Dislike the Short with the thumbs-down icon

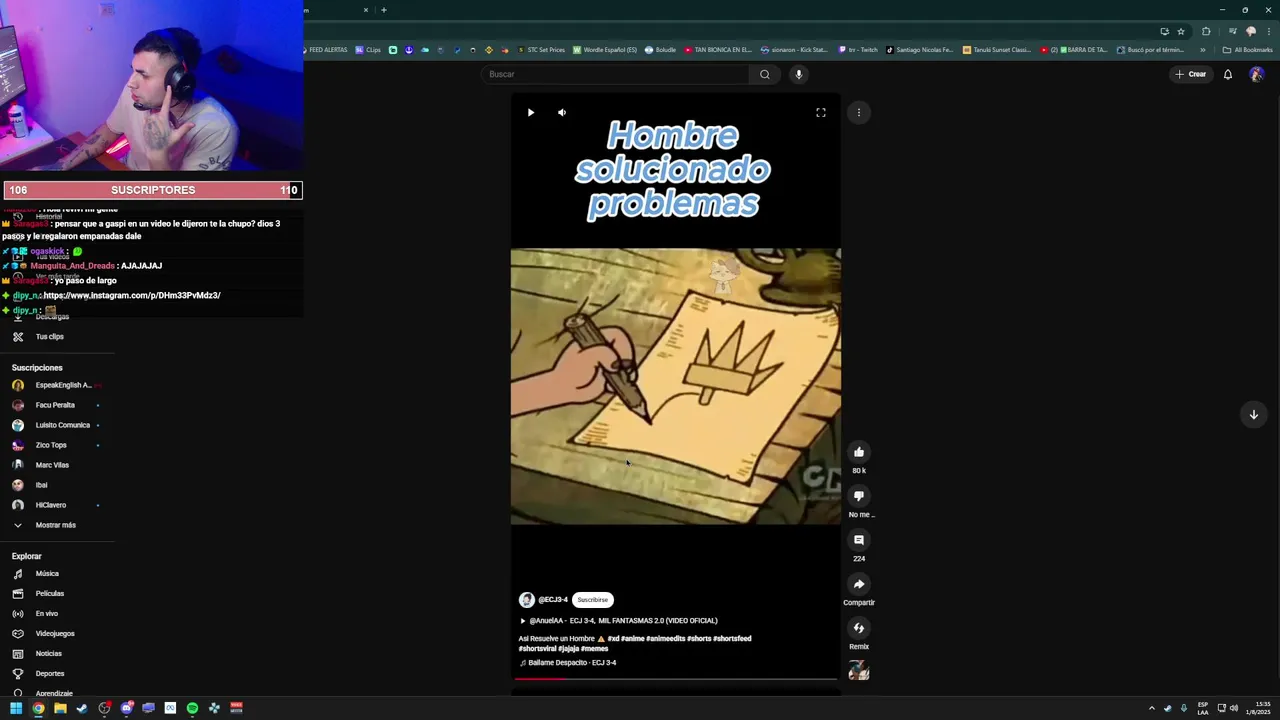click(859, 496)
